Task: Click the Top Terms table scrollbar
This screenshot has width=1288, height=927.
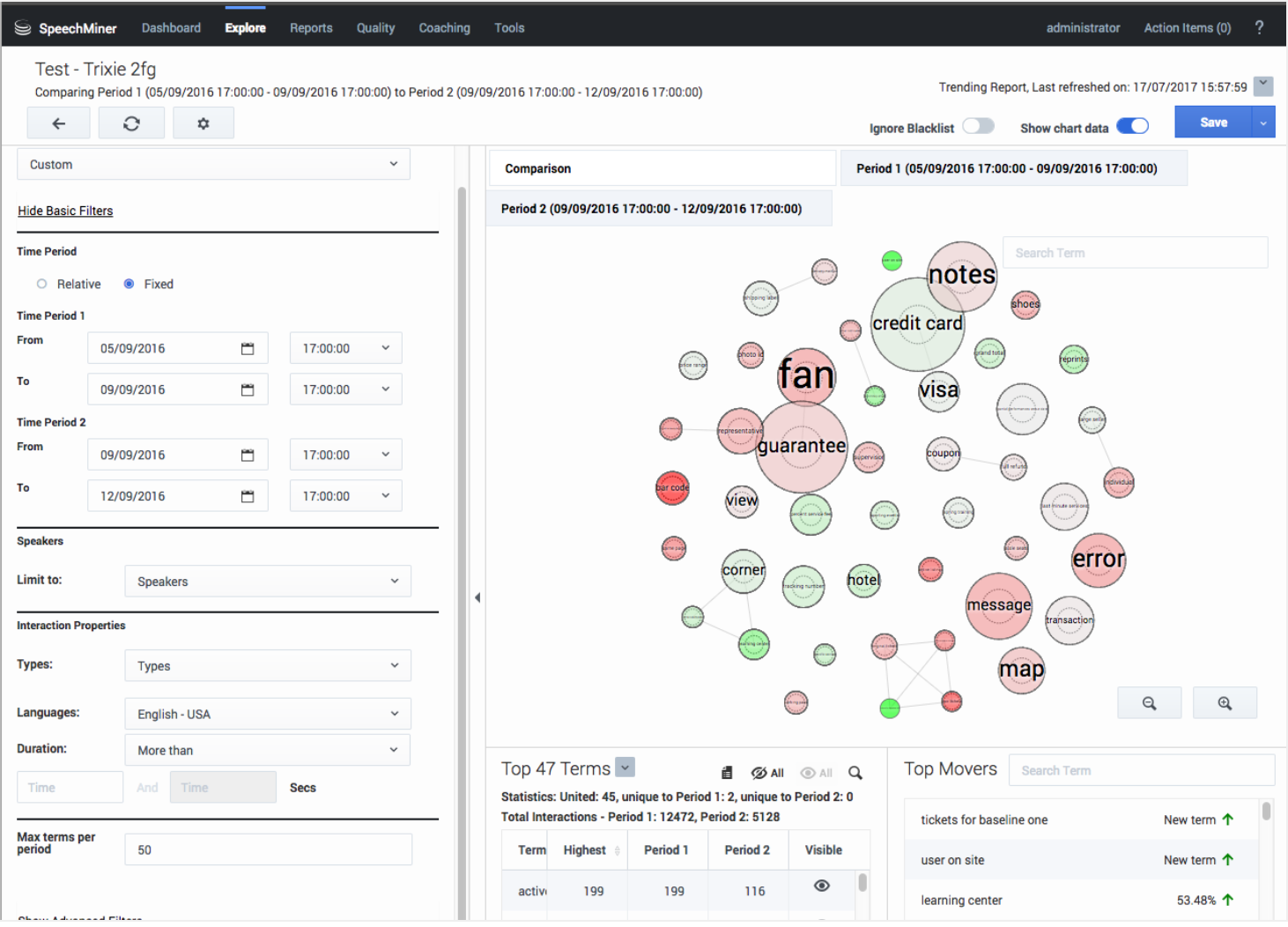Action: (862, 882)
